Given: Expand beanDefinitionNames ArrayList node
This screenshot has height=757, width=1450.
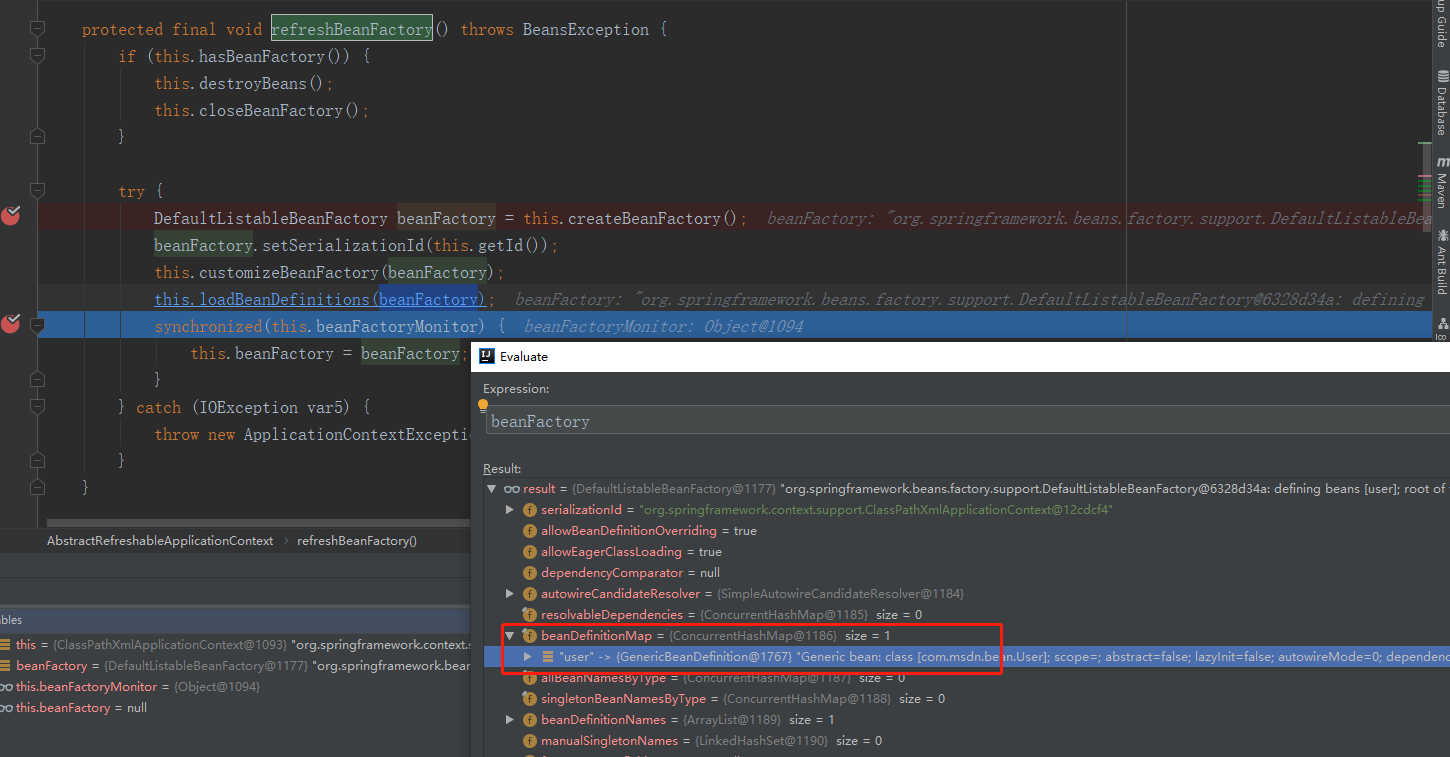Looking at the screenshot, I should (510, 720).
